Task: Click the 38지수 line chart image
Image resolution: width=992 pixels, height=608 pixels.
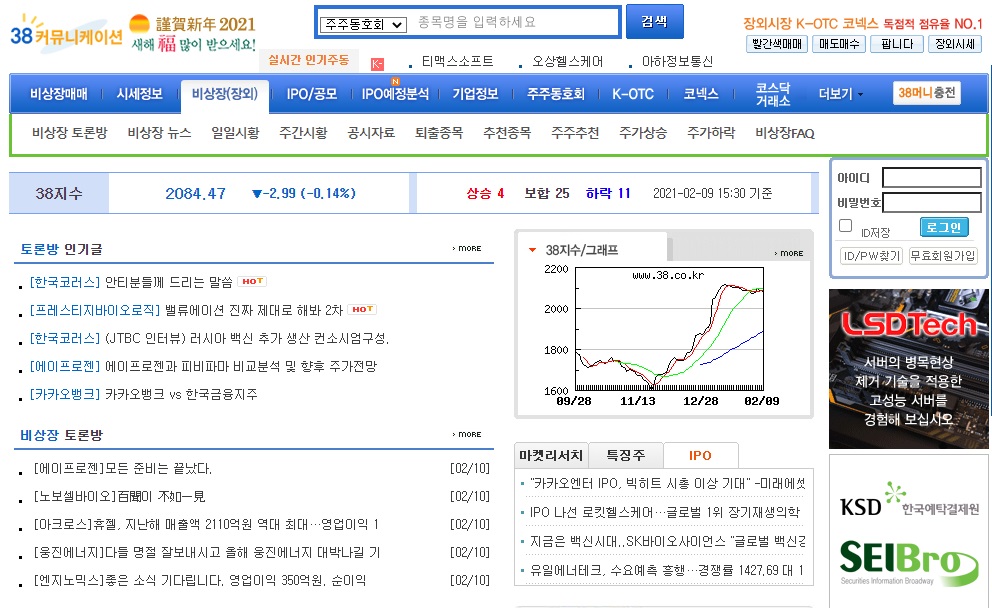Action: (x=662, y=335)
